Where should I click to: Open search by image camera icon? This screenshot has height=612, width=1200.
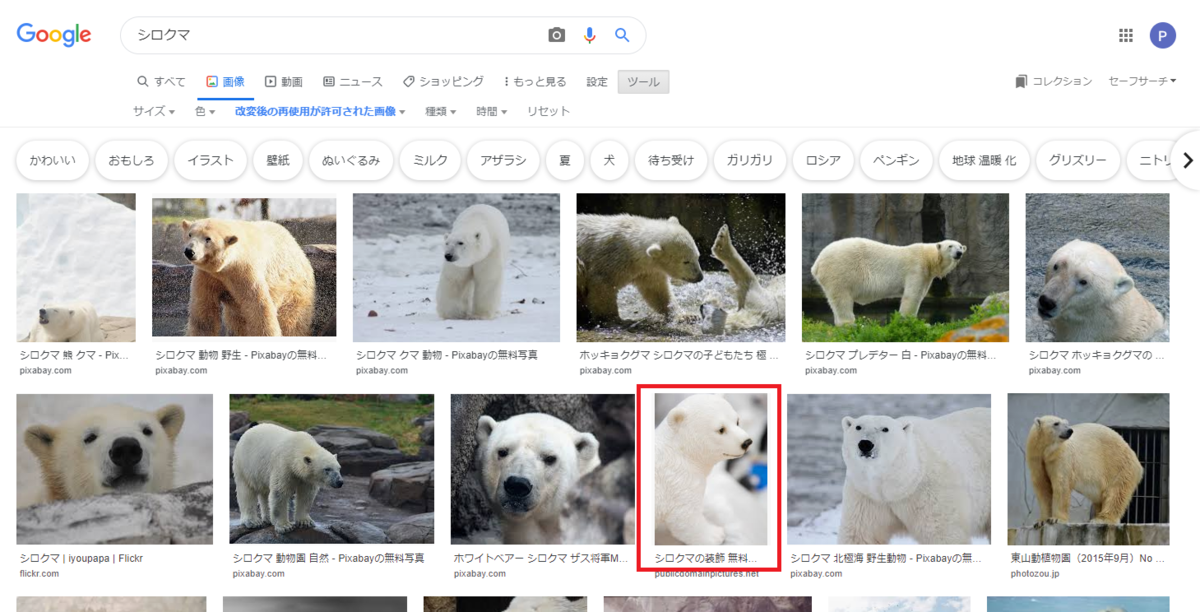tap(557, 35)
